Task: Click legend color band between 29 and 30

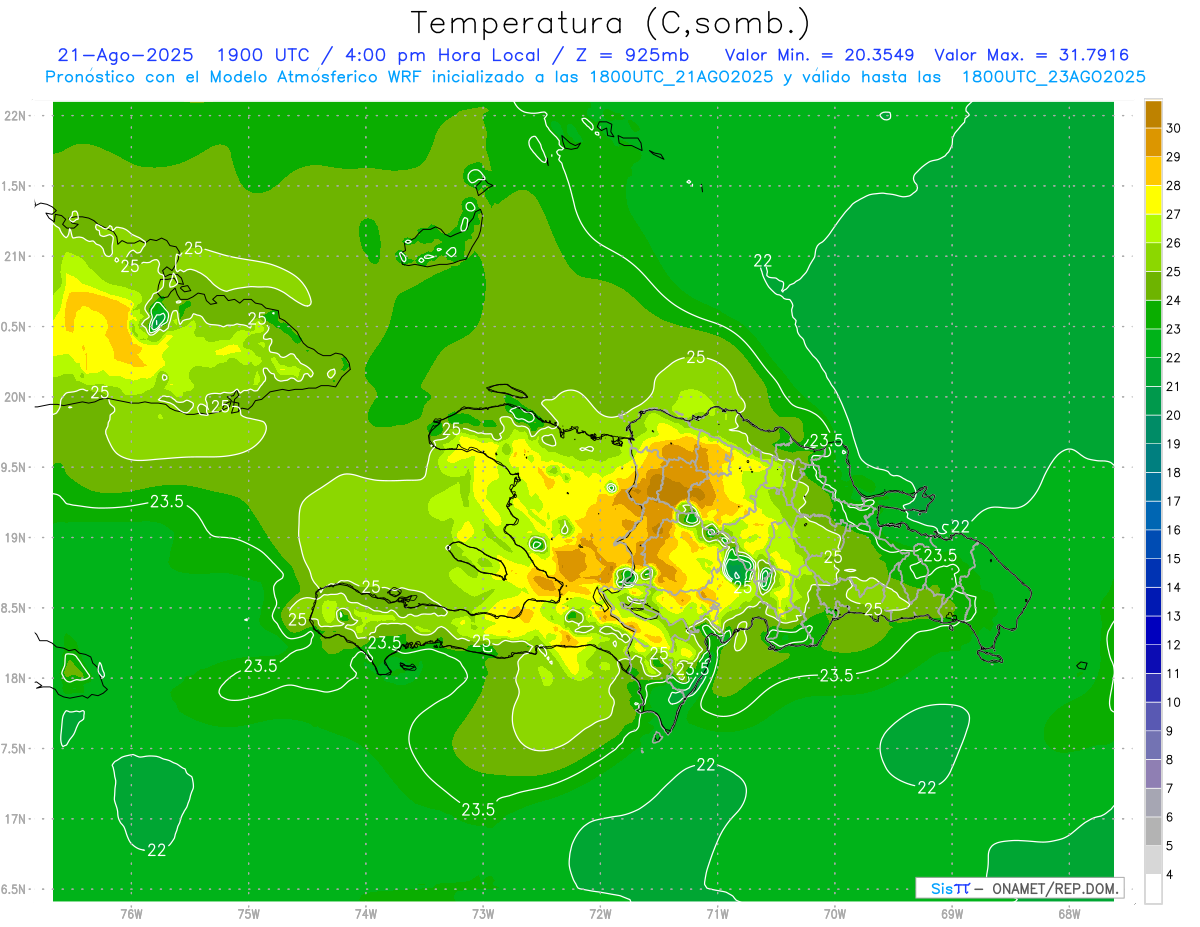Action: (1153, 142)
